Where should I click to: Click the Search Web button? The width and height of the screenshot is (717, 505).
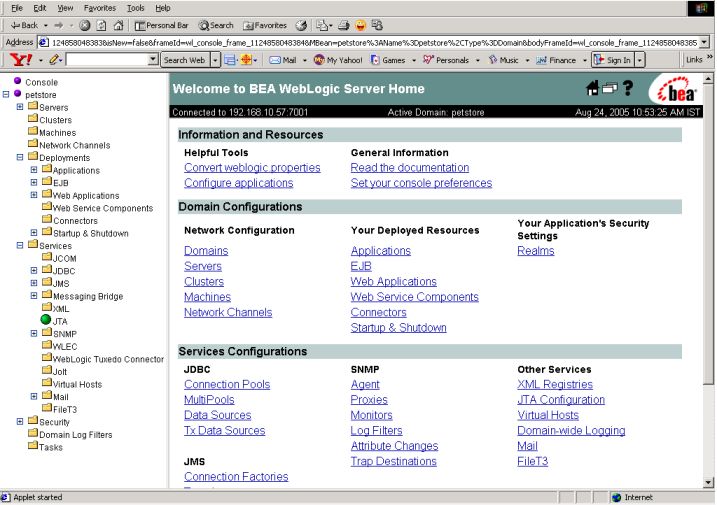click(x=185, y=60)
